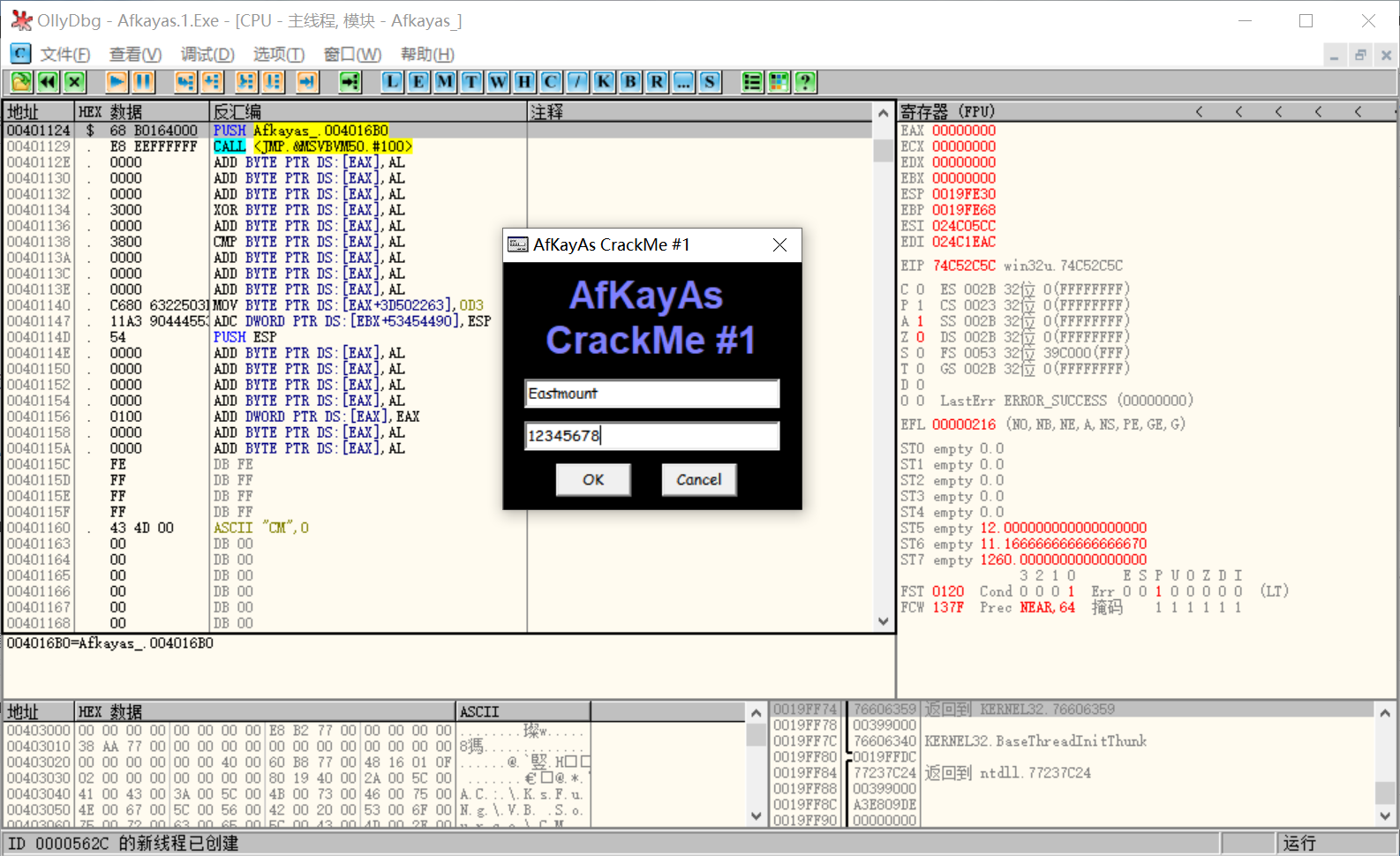
Task: Toggle the A flag value
Action: pyautogui.click(x=920, y=321)
